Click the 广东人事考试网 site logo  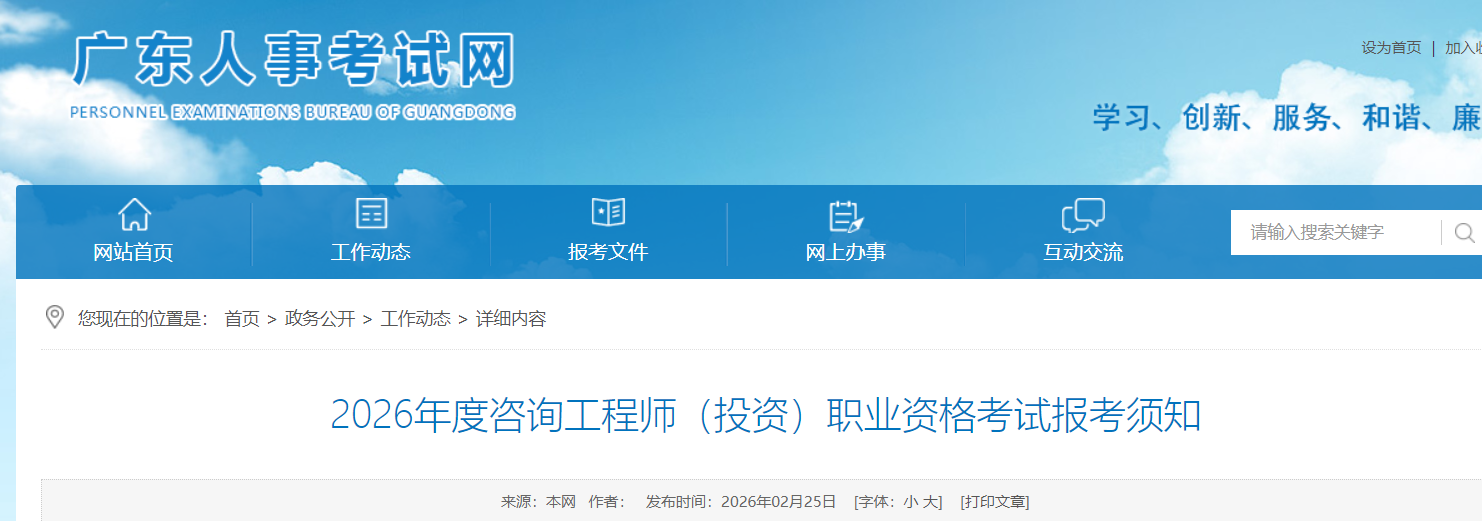pos(293,74)
